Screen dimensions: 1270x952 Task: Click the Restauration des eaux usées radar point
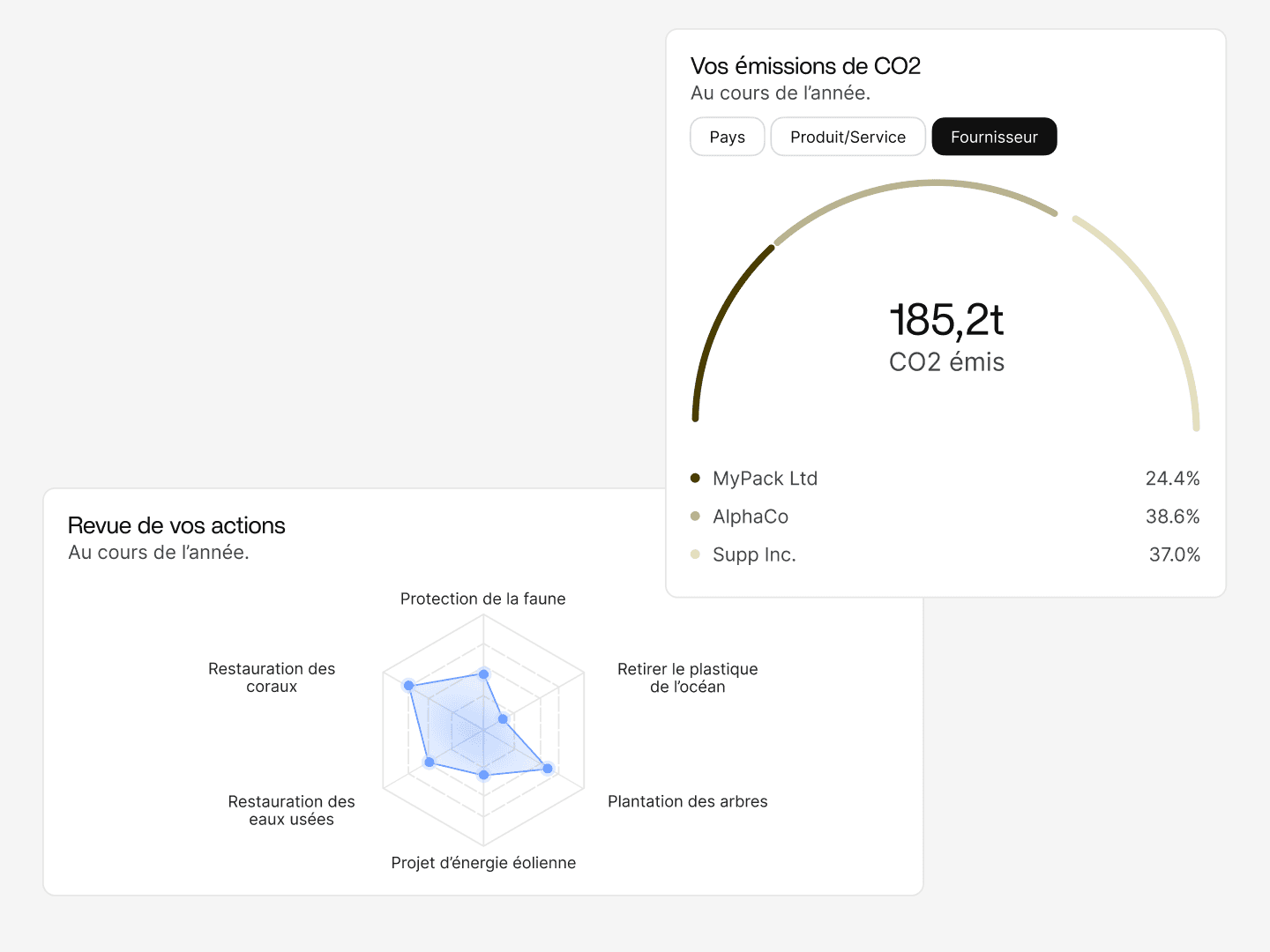[x=430, y=762]
